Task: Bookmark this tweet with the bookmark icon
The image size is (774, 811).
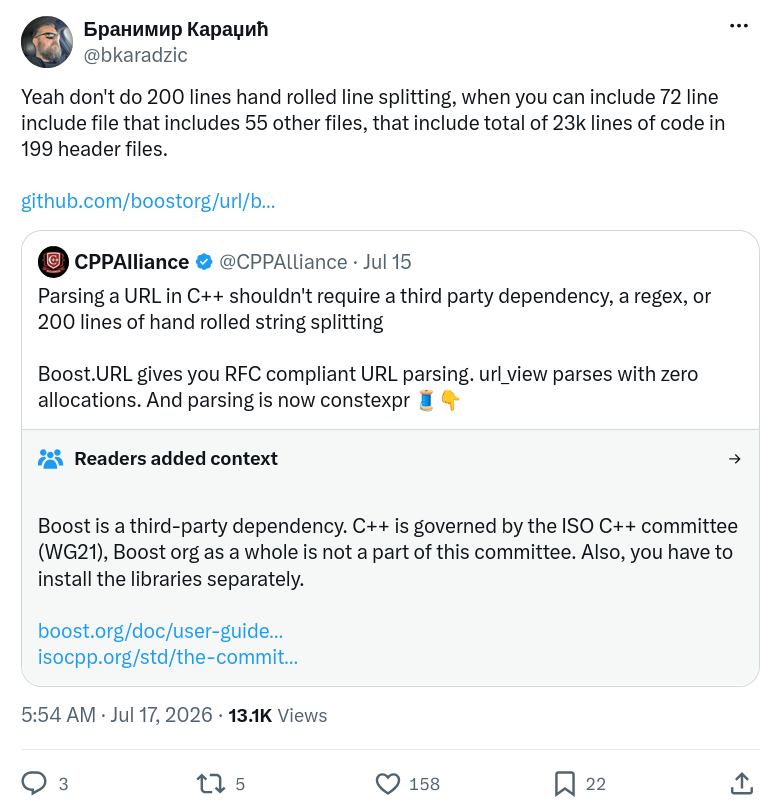Action: (564, 783)
